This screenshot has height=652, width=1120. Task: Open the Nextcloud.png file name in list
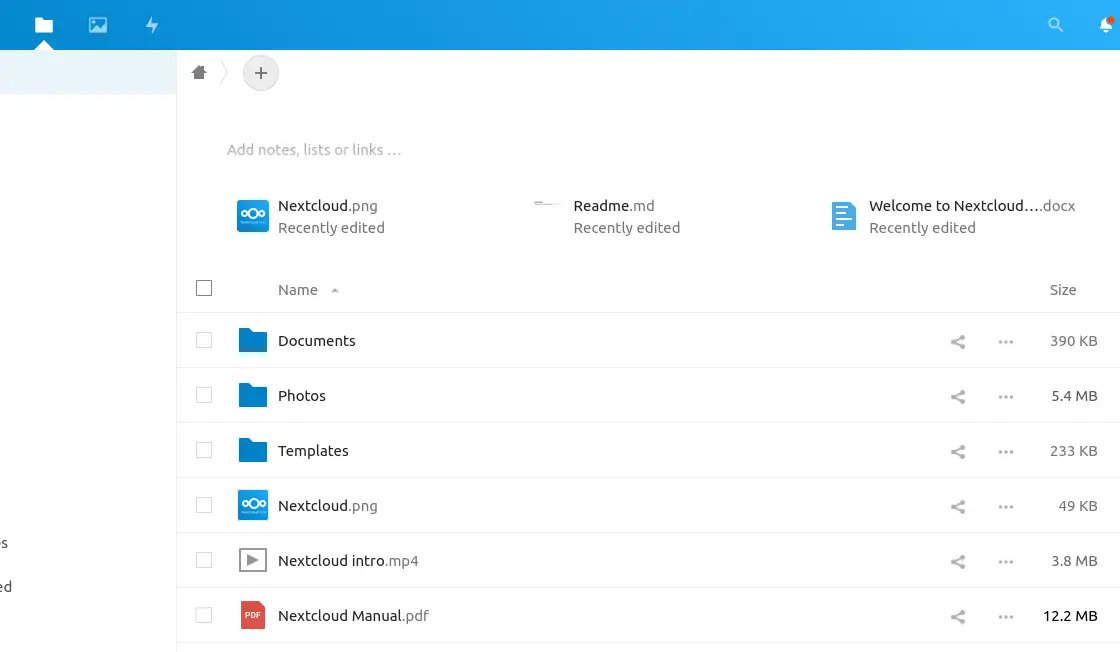click(x=327, y=506)
